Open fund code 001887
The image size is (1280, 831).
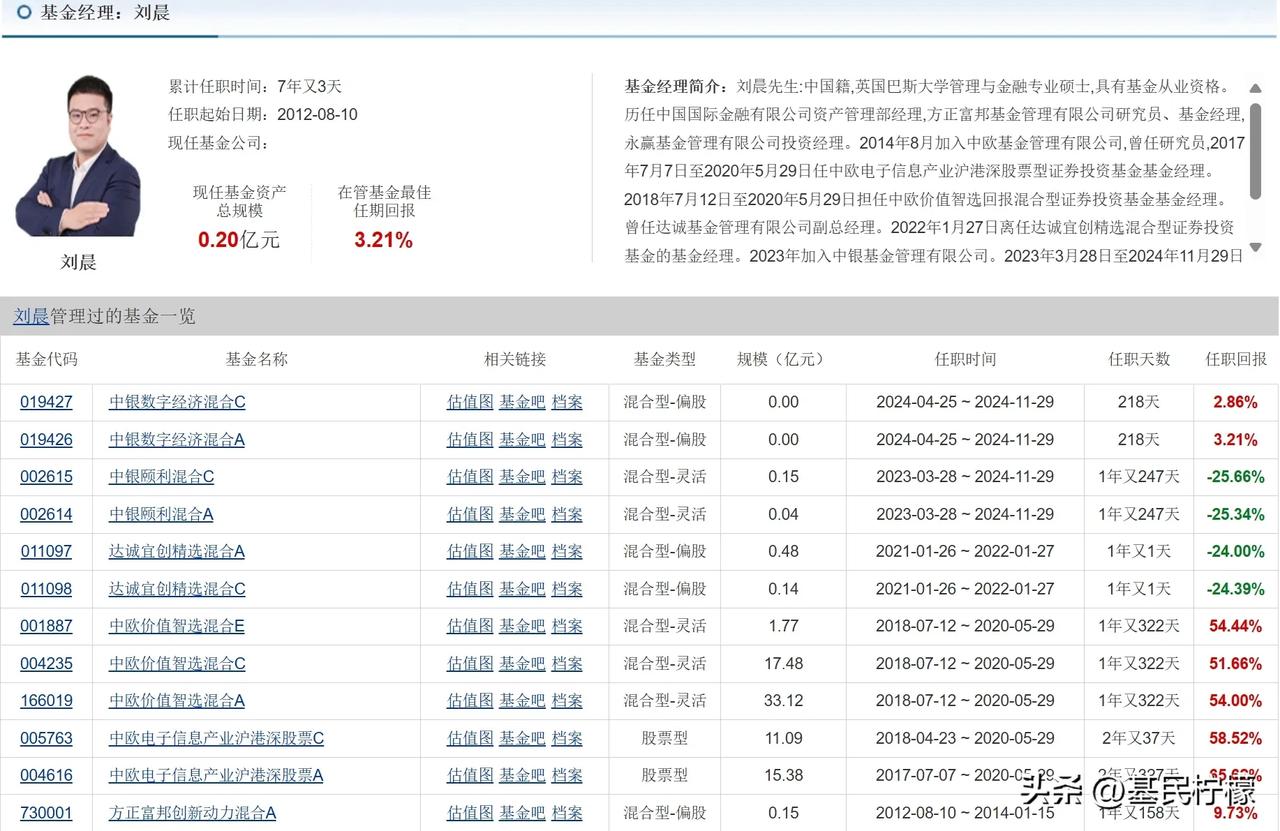(x=46, y=626)
